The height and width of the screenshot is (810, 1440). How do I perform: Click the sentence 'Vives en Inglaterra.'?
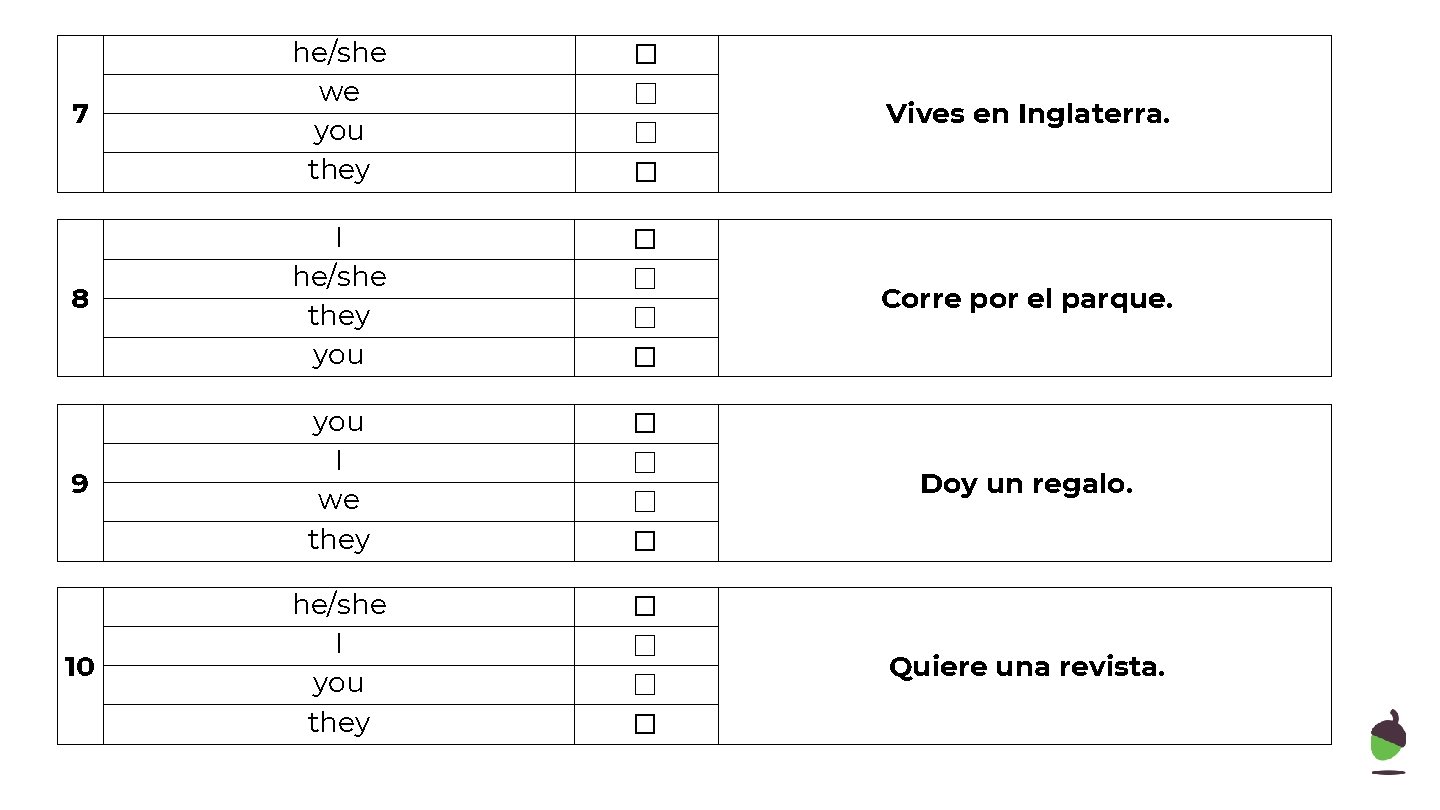pyautogui.click(x=1027, y=114)
